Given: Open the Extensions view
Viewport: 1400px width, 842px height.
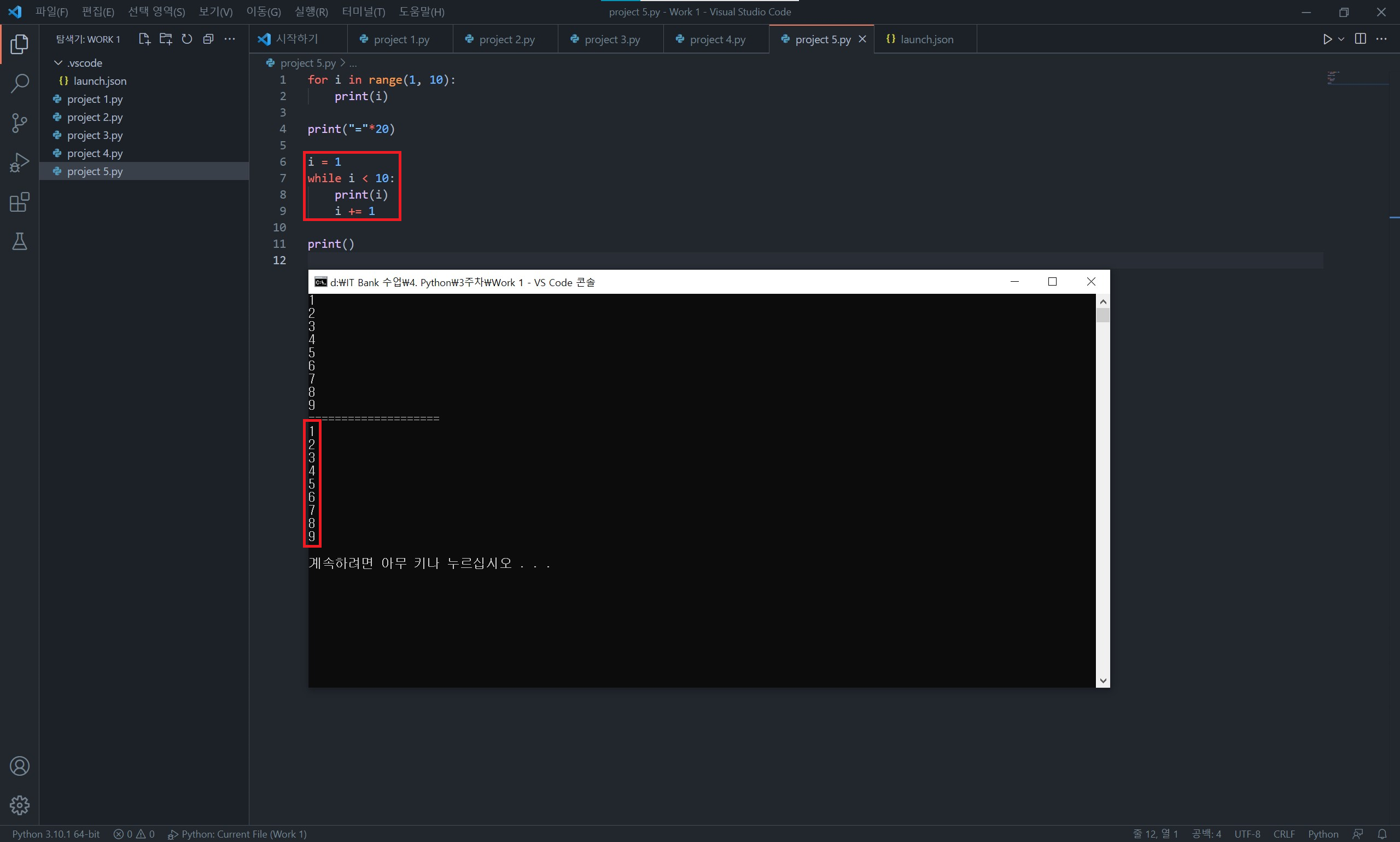Looking at the screenshot, I should (19, 202).
